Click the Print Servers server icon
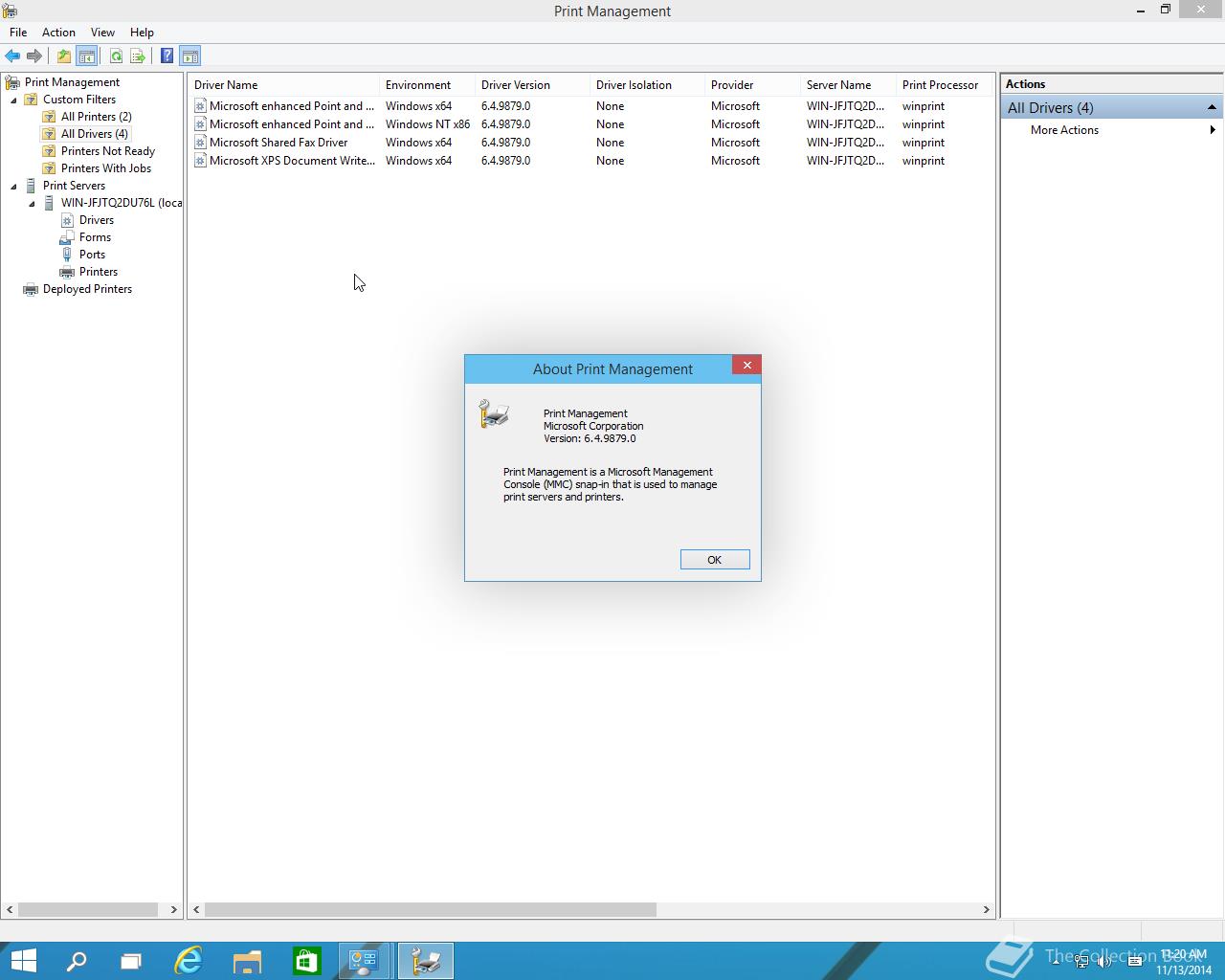 31,186
